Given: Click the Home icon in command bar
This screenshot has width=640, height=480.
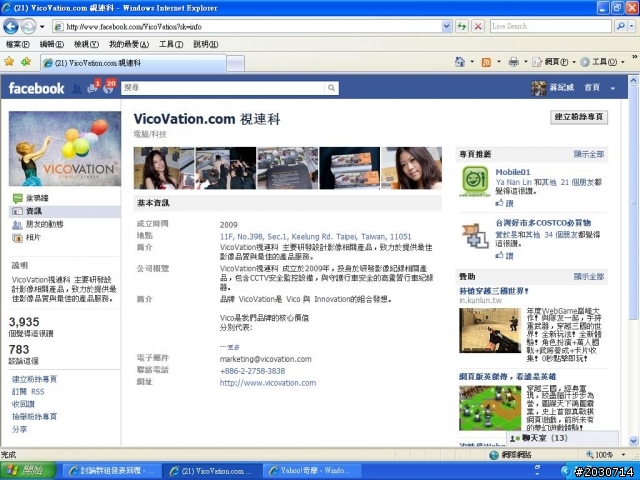Looking at the screenshot, I should (460, 62).
